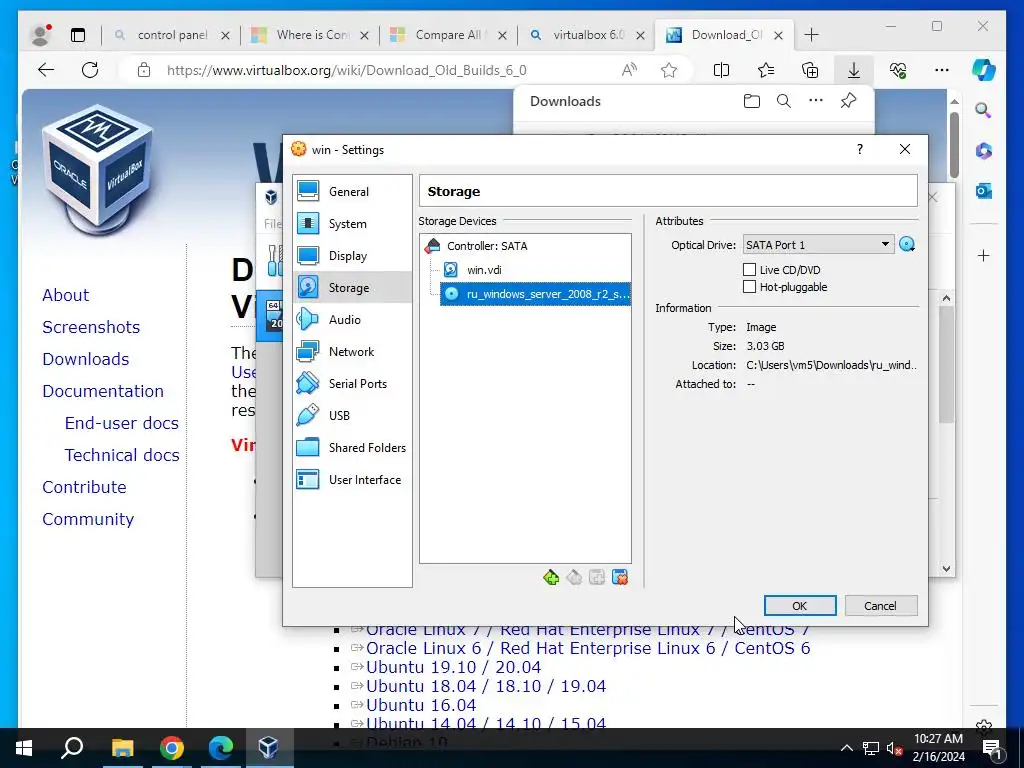
Task: Click the help question mark in Settings title bar
Action: [x=859, y=150]
